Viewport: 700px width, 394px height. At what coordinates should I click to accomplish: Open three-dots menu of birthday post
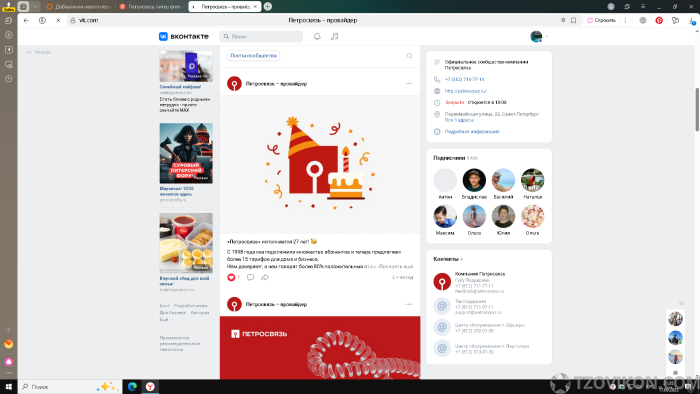click(x=408, y=83)
